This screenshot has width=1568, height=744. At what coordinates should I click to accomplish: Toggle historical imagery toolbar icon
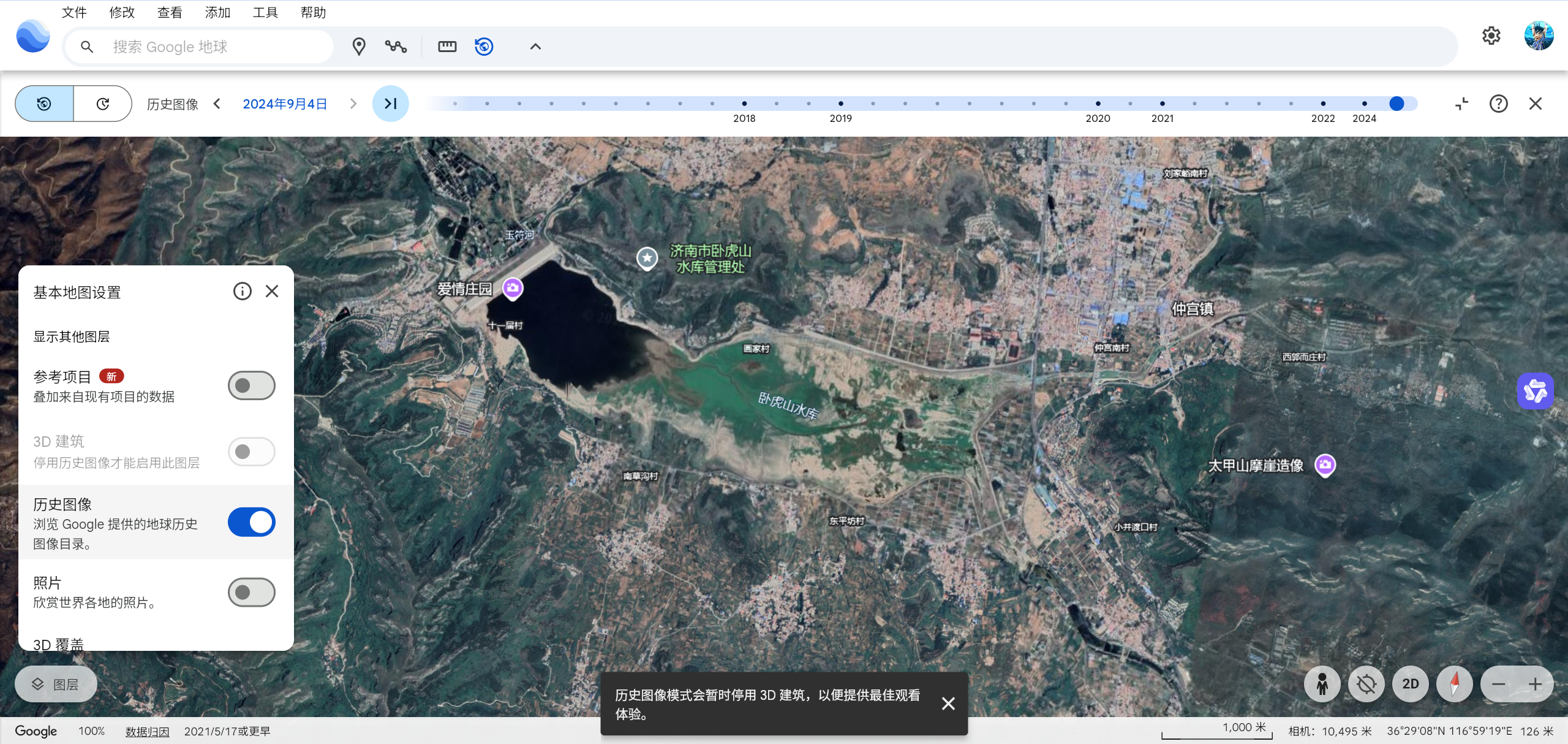(x=484, y=47)
